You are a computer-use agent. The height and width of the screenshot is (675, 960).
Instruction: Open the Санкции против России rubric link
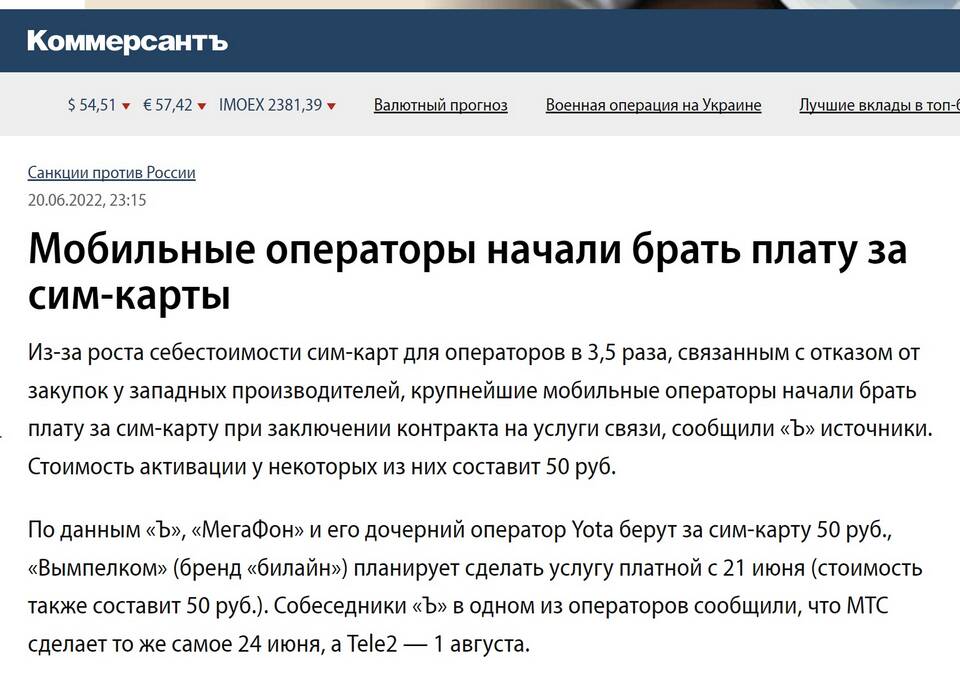(x=111, y=173)
